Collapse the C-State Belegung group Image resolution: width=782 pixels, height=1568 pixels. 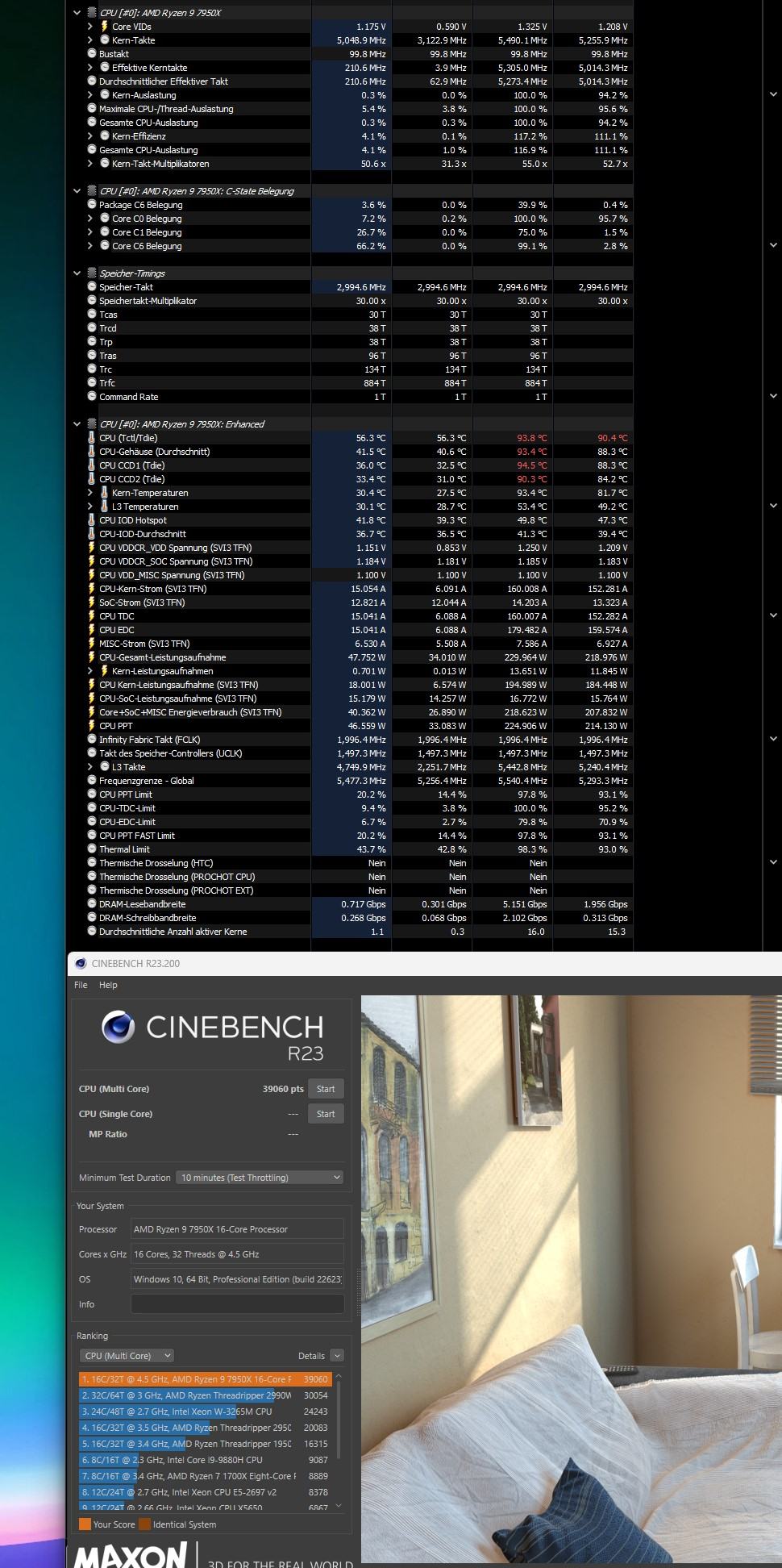pyautogui.click(x=77, y=191)
